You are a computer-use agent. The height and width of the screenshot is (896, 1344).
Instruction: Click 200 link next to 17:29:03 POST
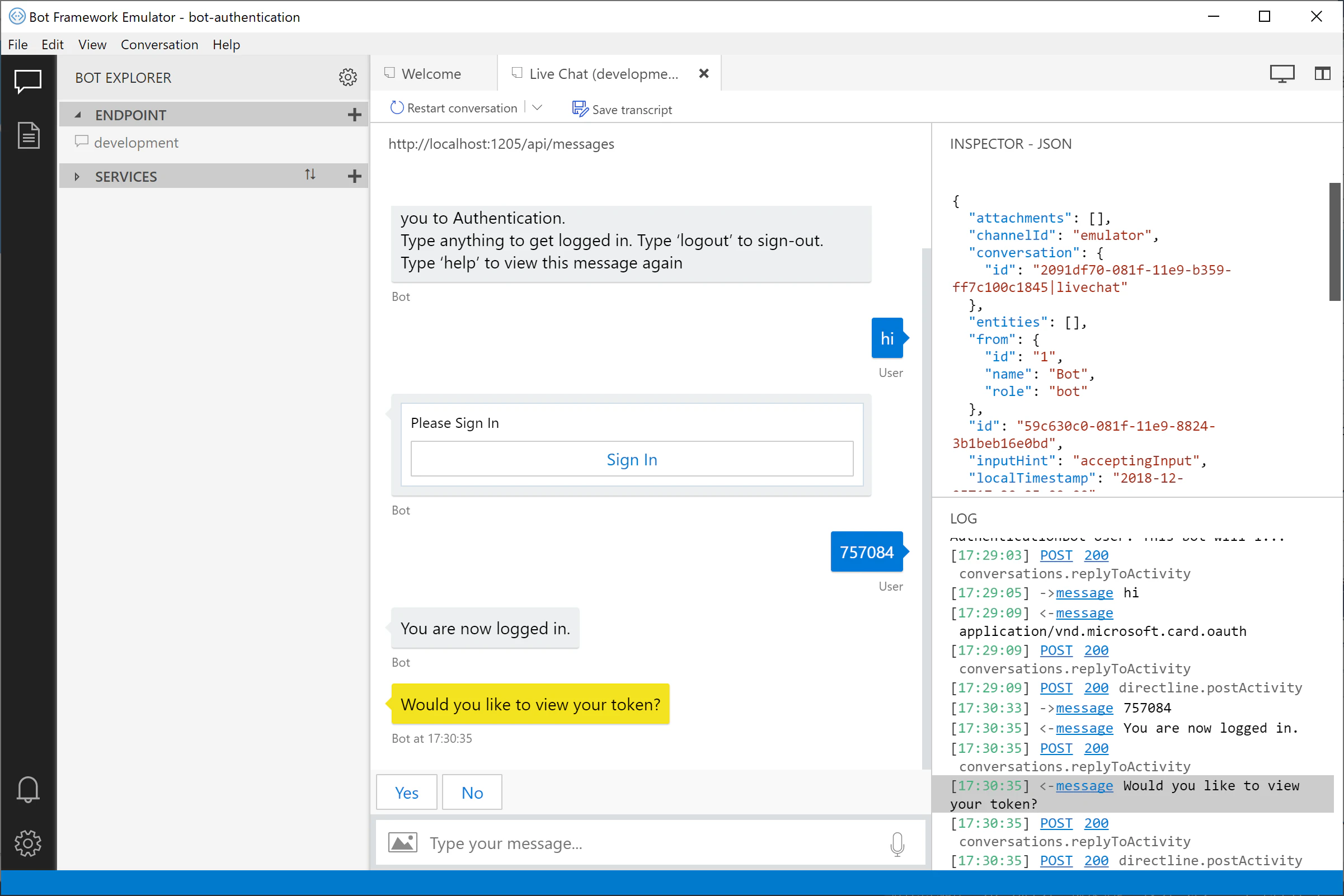[x=1097, y=555]
